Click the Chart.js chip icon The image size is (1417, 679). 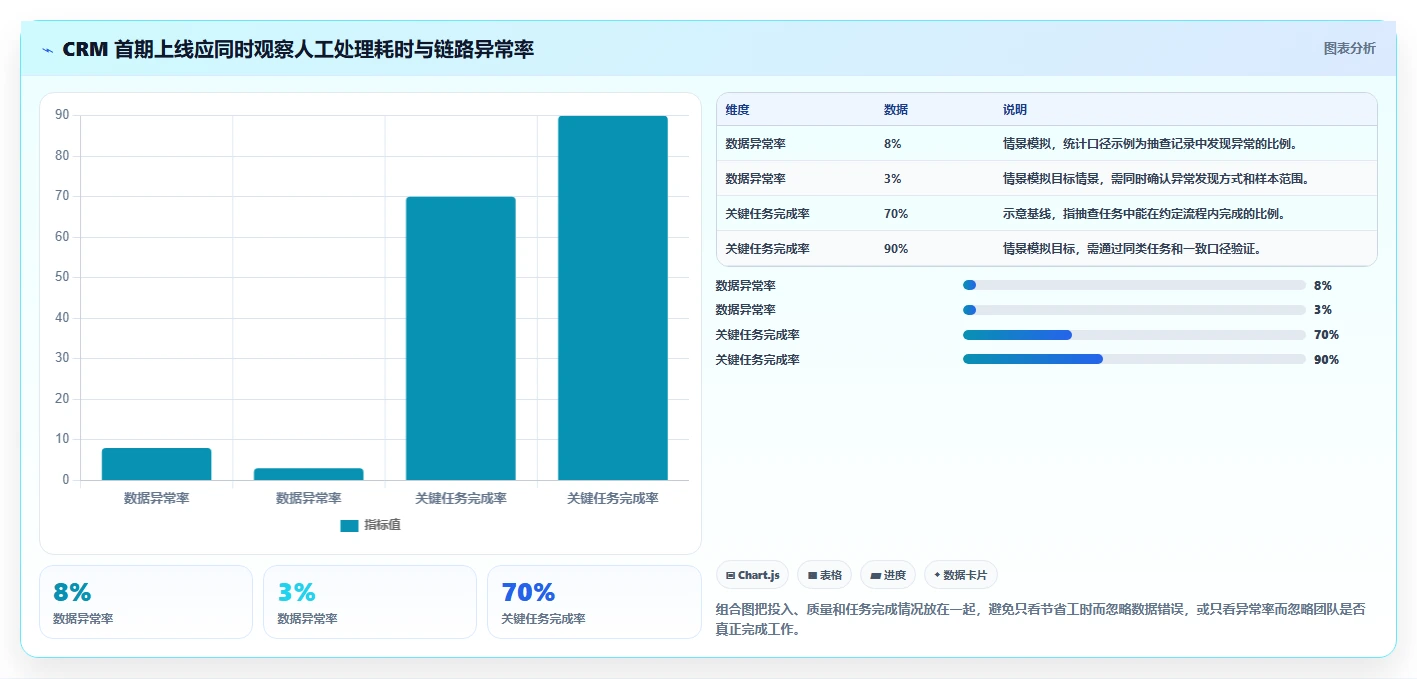(731, 575)
